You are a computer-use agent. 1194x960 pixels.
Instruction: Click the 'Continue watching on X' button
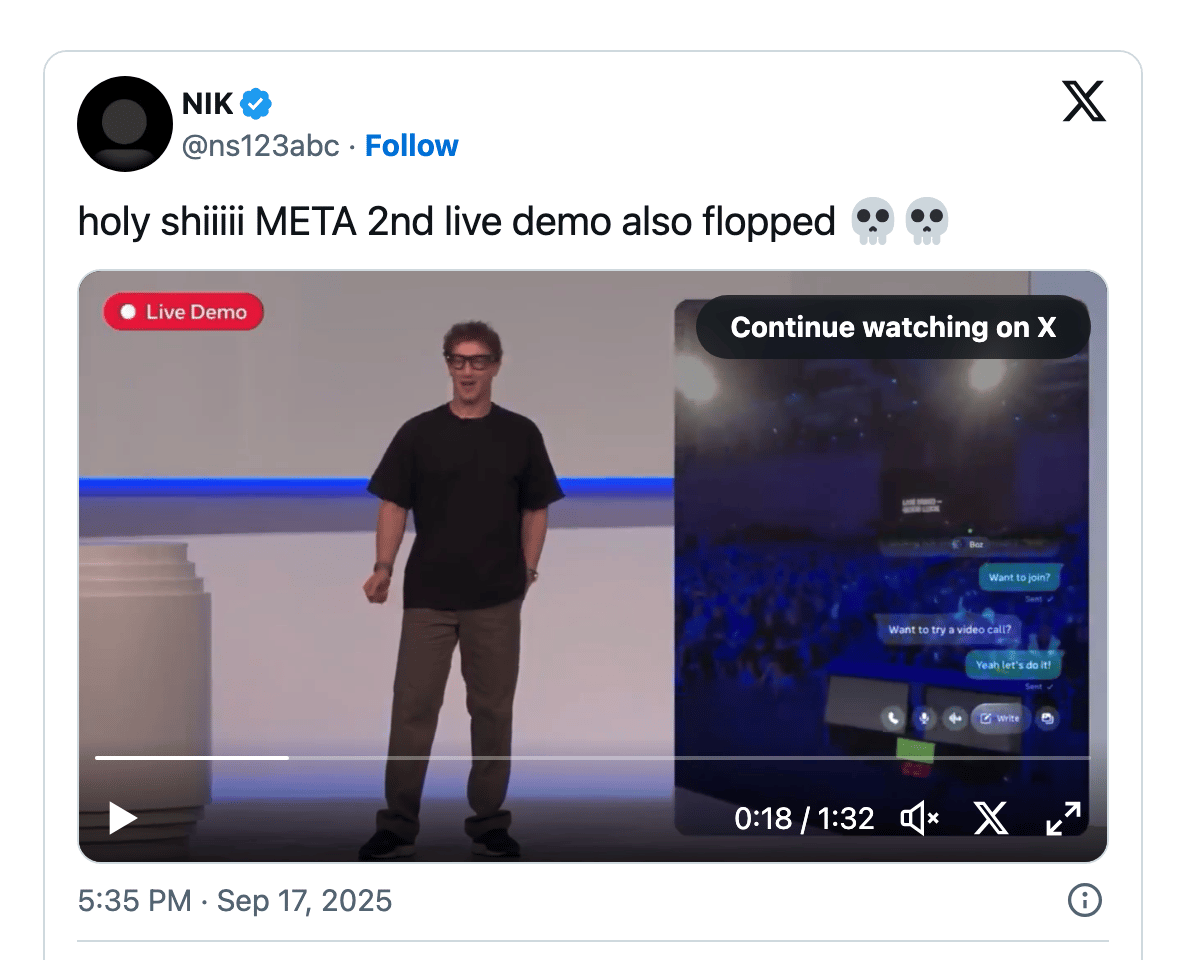point(892,327)
